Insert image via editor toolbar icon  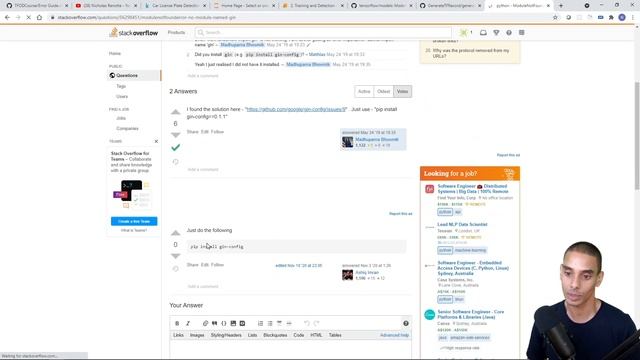coord(233,323)
